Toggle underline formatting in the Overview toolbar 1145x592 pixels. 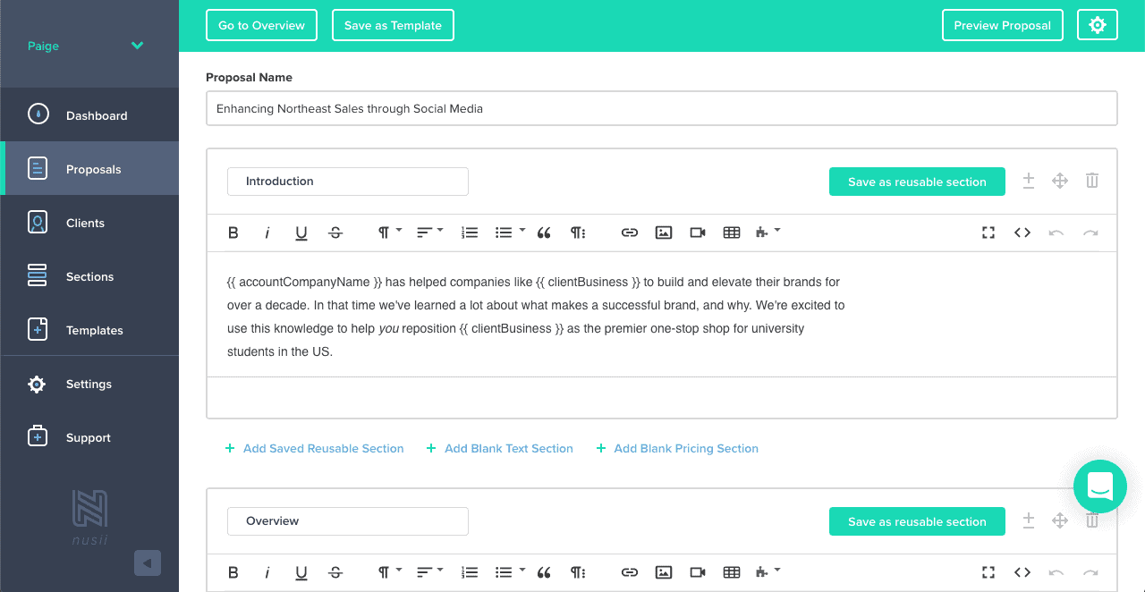pos(301,572)
